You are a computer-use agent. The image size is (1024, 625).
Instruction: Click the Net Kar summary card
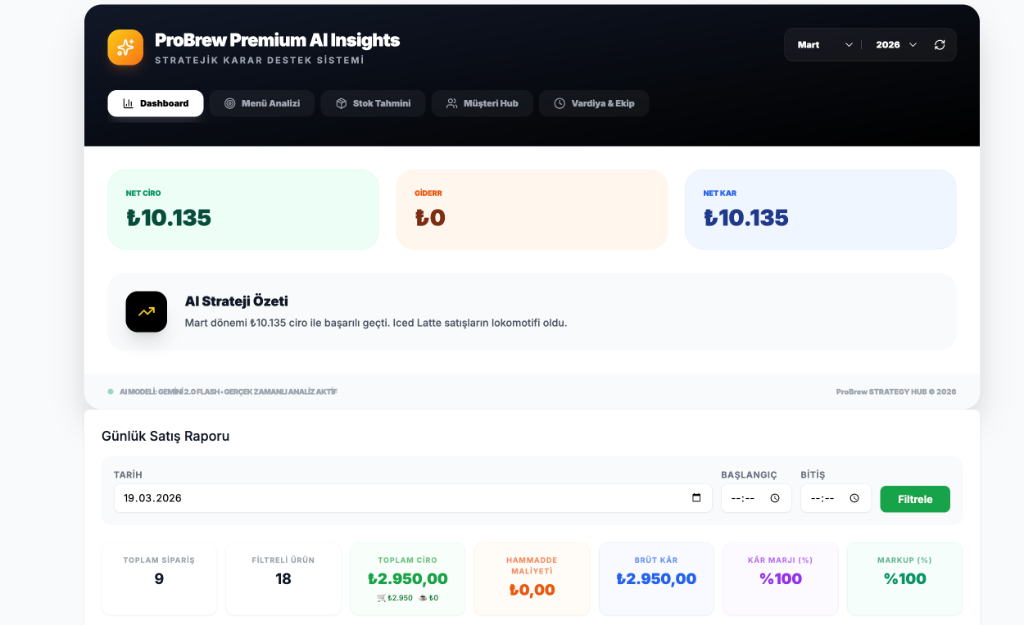point(820,209)
